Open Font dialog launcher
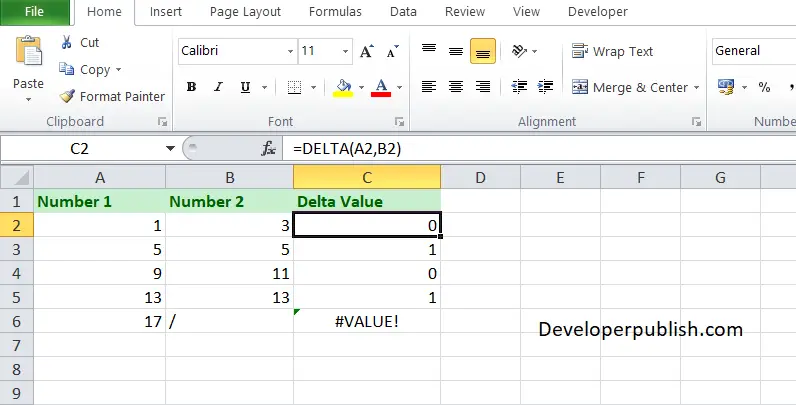796x405 pixels. coord(400,122)
